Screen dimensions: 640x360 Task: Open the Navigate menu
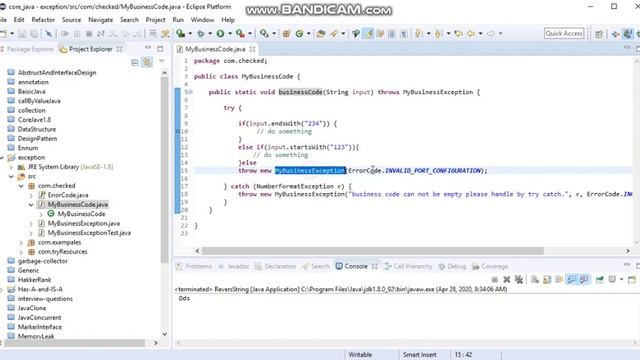[100, 20]
